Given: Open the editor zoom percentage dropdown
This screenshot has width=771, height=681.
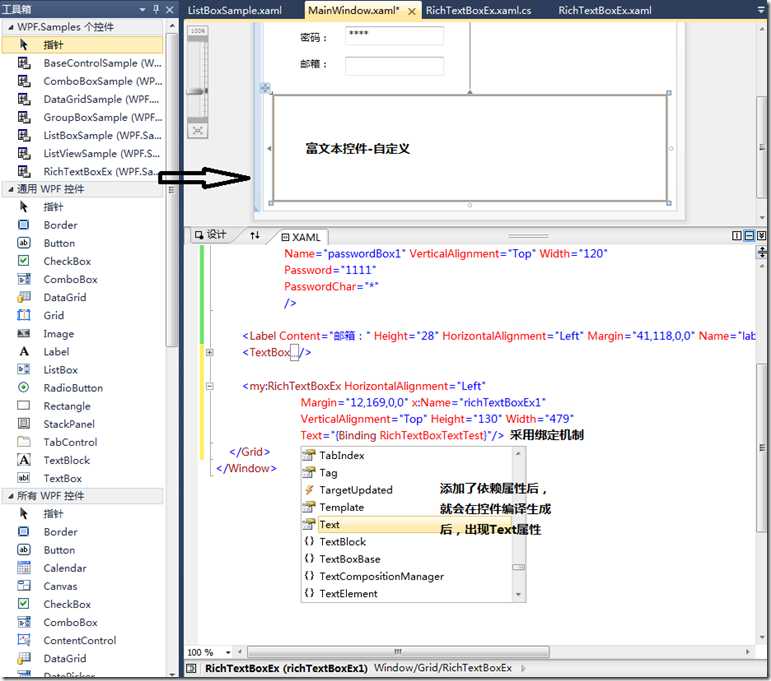Looking at the screenshot, I should (228, 652).
